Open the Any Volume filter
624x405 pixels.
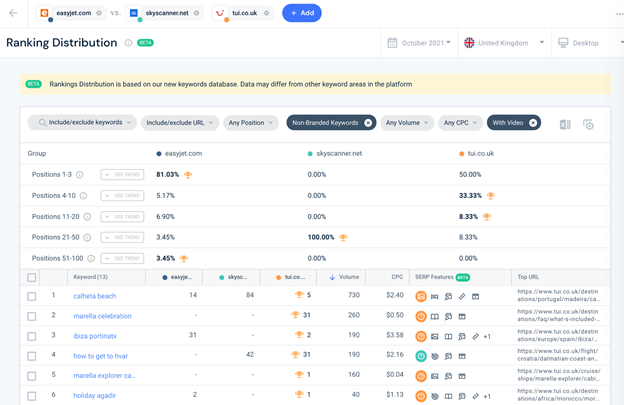pos(407,123)
